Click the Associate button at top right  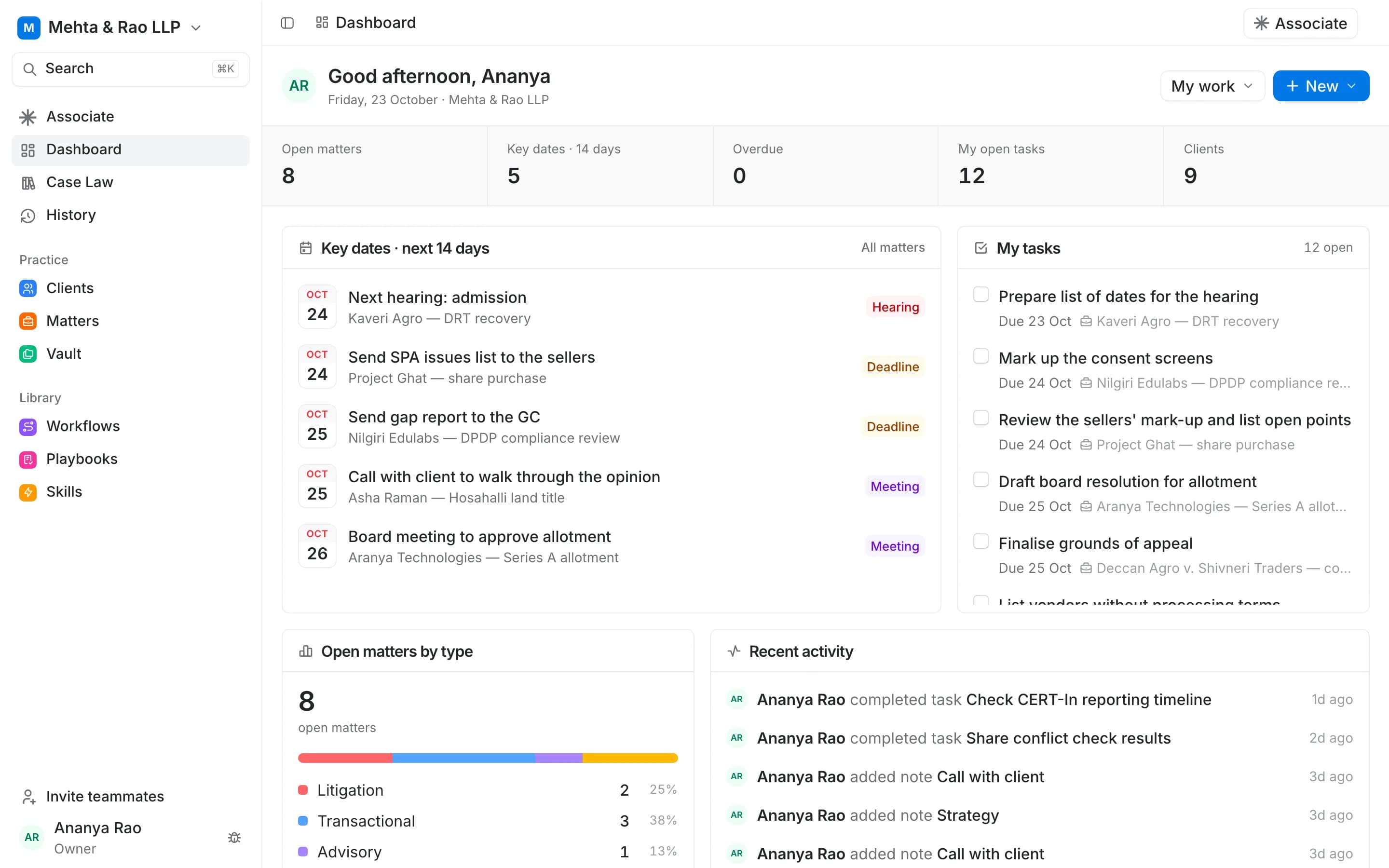1300,24
